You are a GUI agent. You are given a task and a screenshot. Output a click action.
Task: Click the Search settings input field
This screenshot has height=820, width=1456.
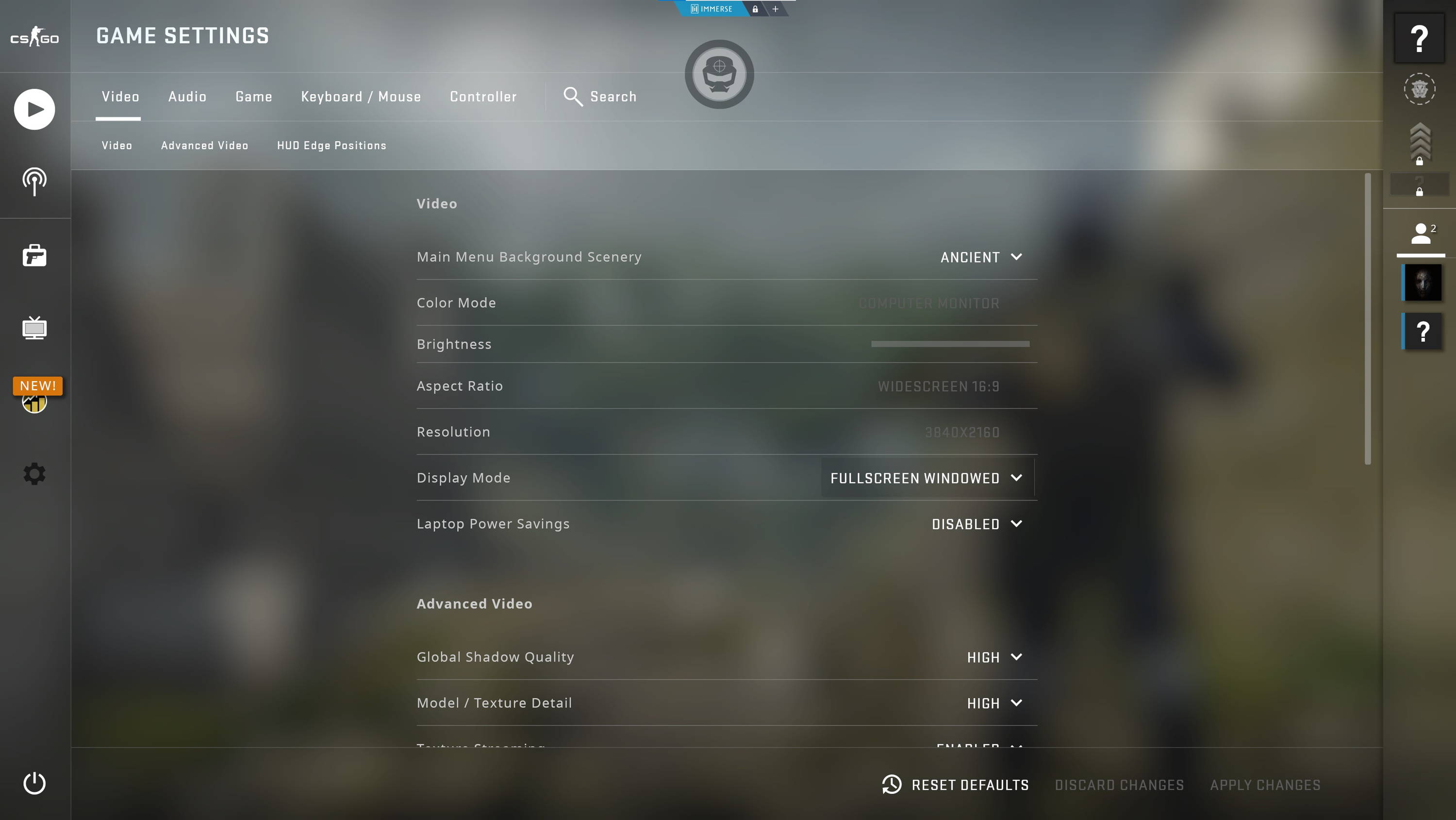click(x=613, y=97)
